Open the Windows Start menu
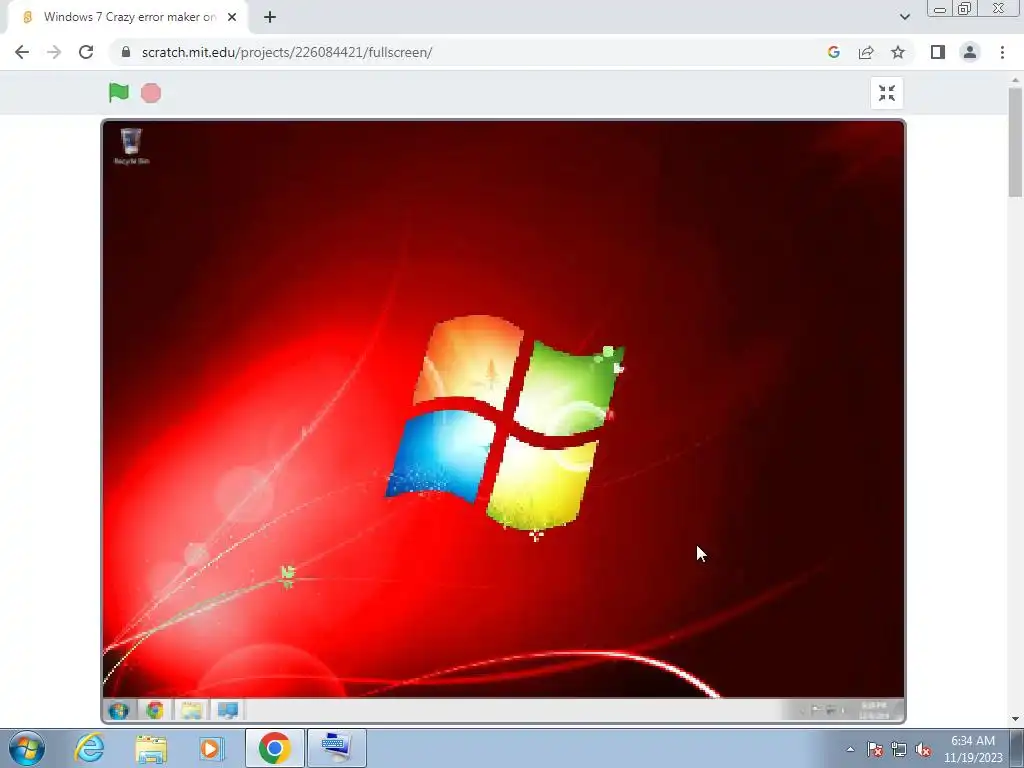Viewport: 1024px width, 768px height. pyautogui.click(x=27, y=748)
